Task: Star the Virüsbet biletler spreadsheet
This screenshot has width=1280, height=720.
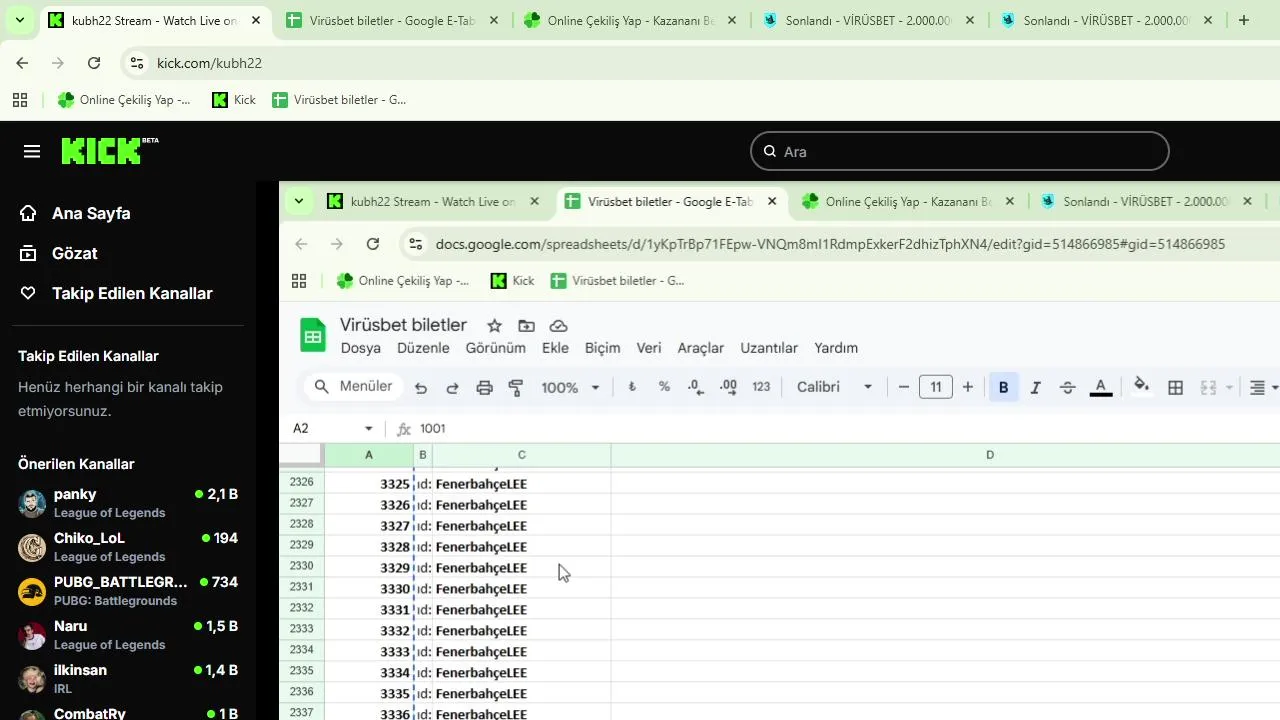Action: pyautogui.click(x=494, y=325)
